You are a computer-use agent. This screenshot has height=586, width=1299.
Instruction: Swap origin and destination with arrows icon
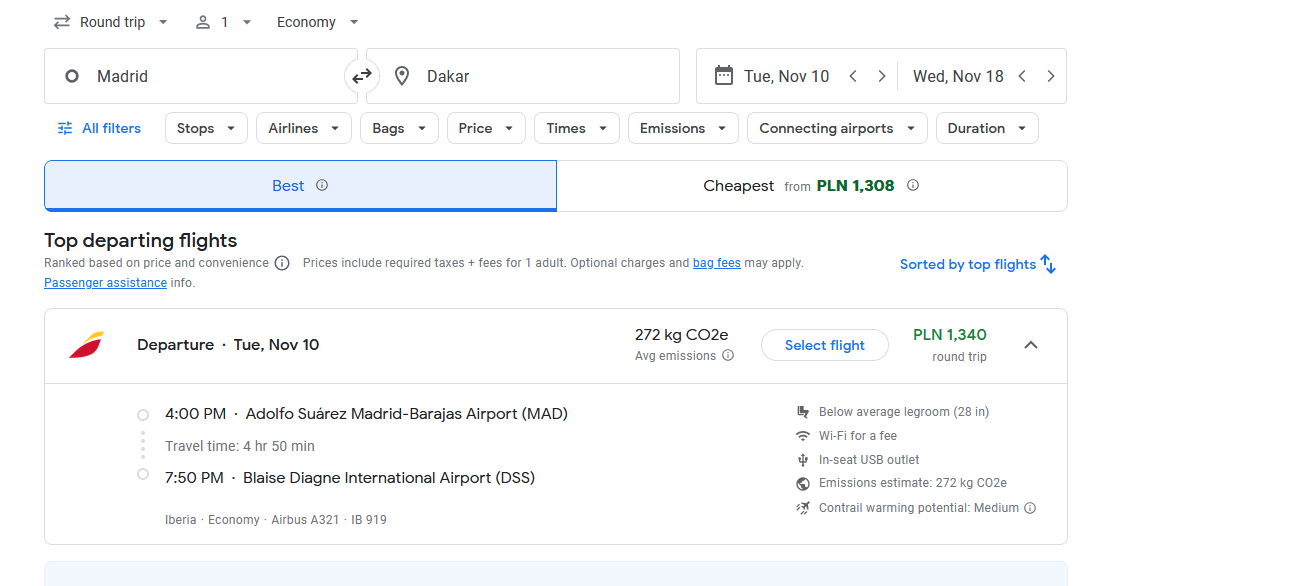(361, 76)
